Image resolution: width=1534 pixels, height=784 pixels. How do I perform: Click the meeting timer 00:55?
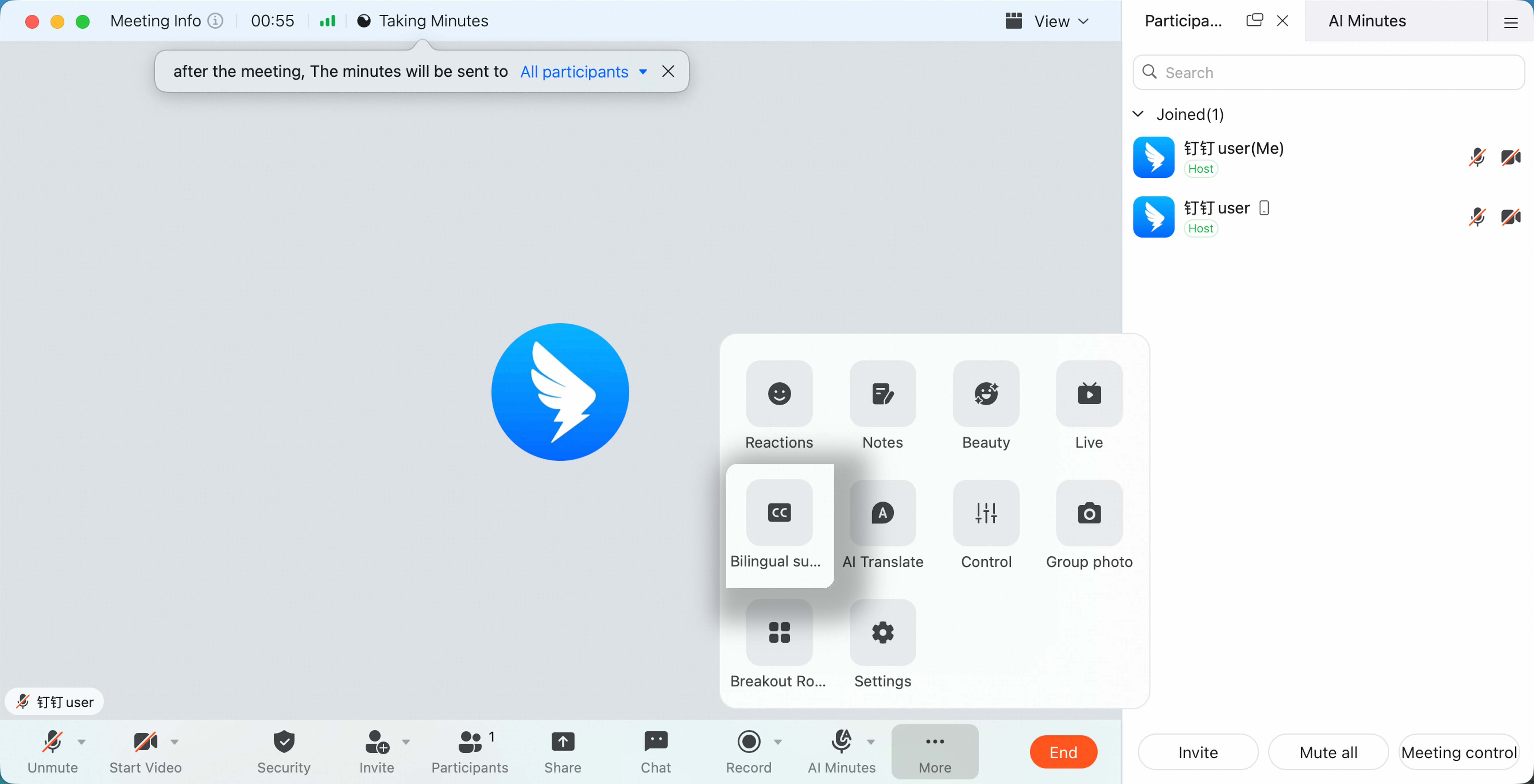coord(272,21)
